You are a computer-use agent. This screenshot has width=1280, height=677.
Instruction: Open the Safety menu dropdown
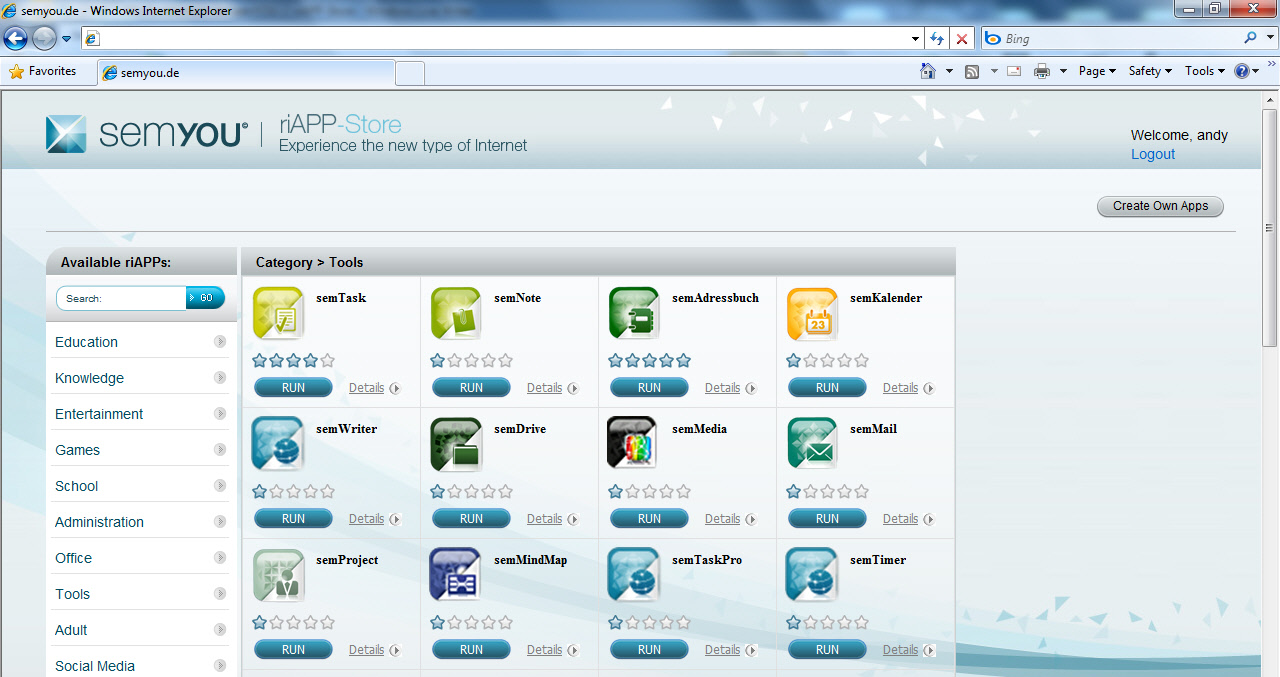point(1150,71)
